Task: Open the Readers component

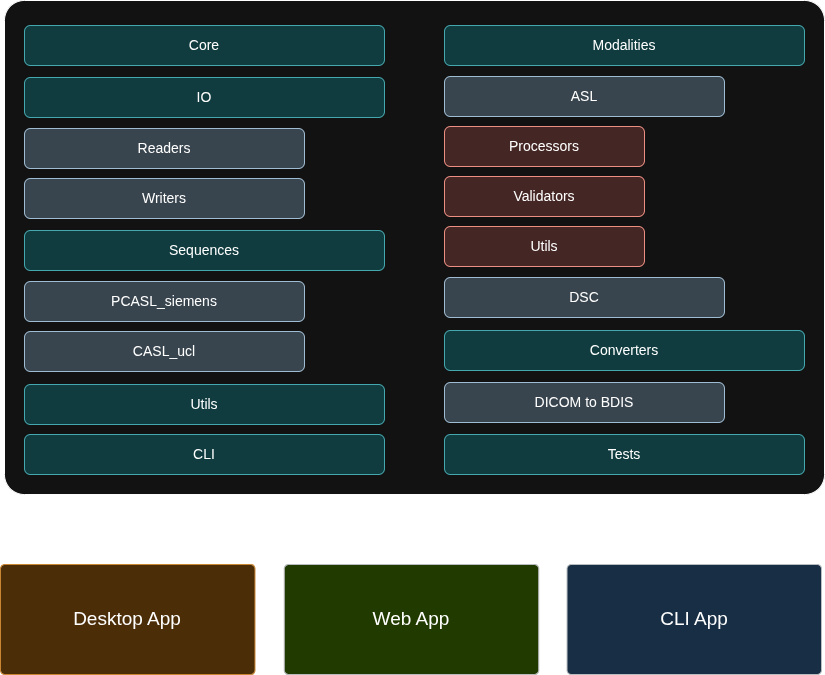Action: click(164, 148)
